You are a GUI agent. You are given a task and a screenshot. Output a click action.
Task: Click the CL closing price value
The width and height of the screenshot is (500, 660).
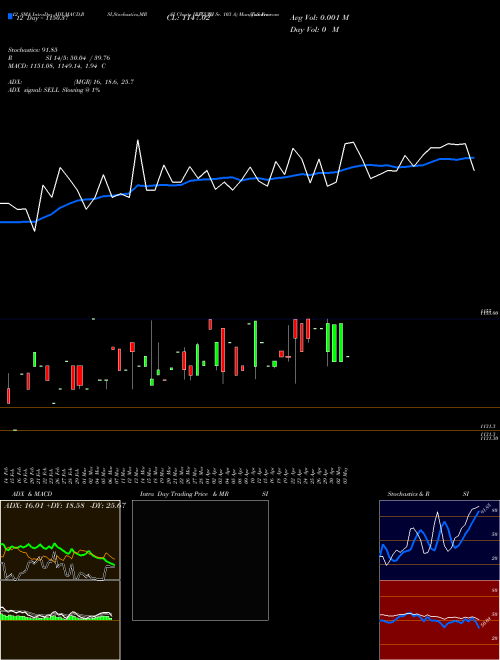(x=188, y=18)
